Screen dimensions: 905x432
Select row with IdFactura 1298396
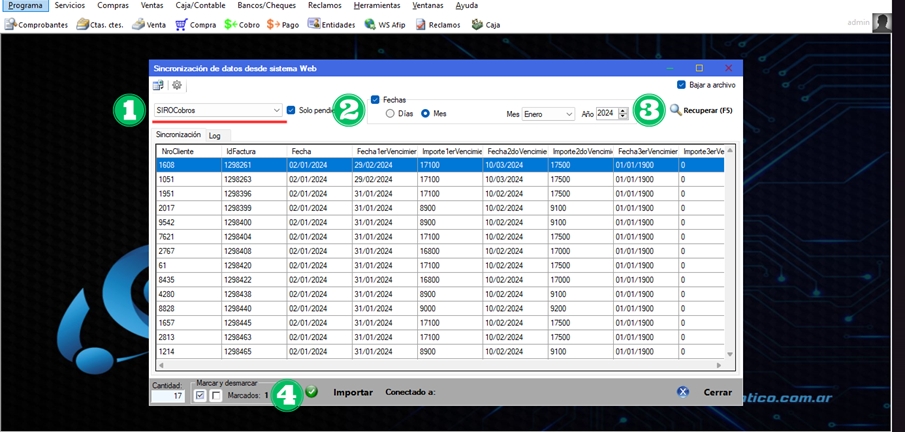click(440, 193)
